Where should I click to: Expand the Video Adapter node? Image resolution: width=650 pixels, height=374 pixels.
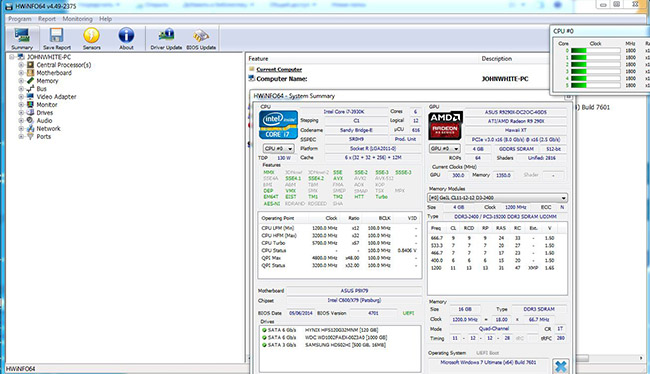coord(21,96)
